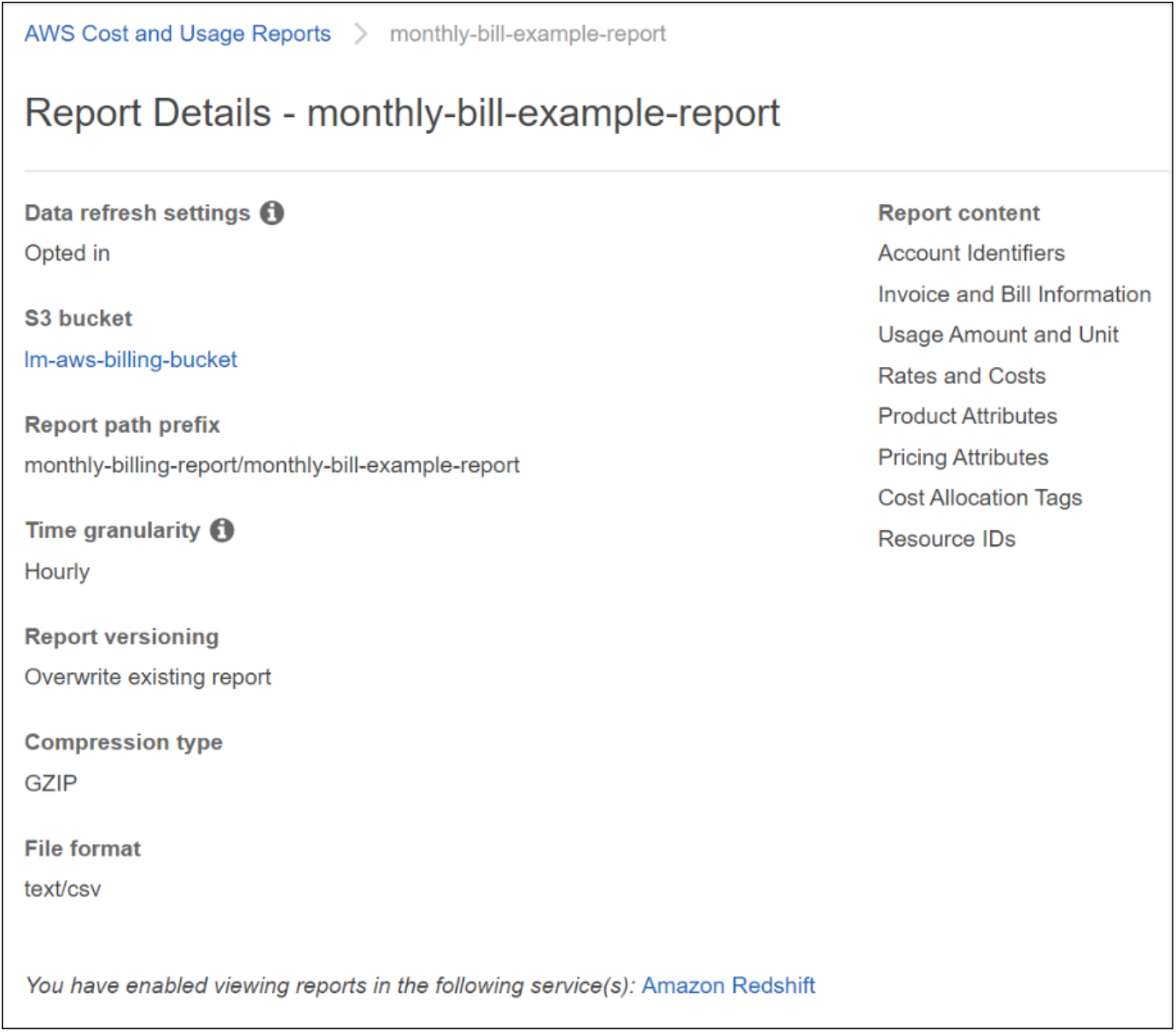Open the Amazon Redshift service link
This screenshot has height=1033, width=1176.
click(730, 985)
